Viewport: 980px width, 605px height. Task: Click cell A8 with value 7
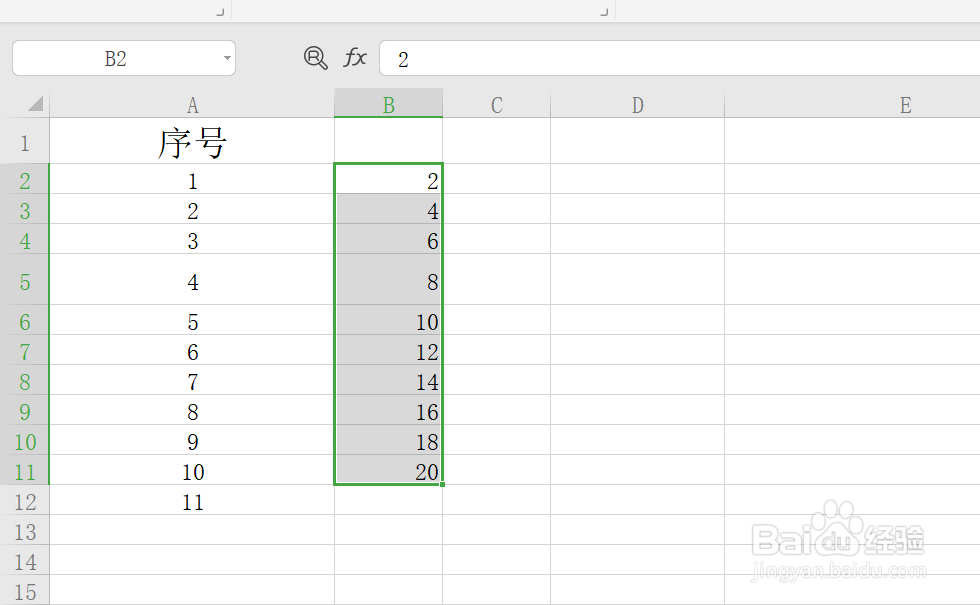(x=192, y=380)
